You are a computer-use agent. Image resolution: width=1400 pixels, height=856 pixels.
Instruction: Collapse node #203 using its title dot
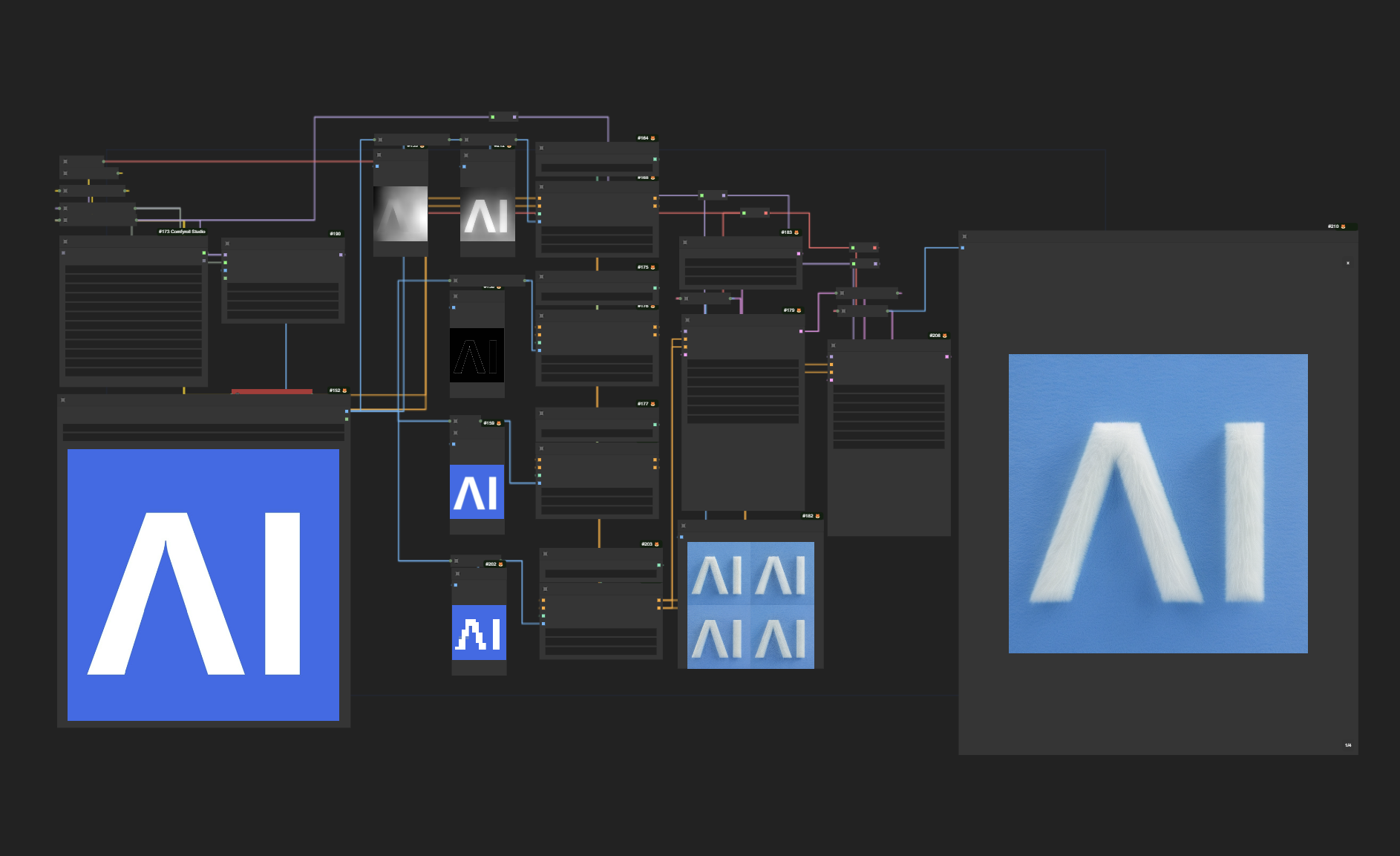click(545, 554)
